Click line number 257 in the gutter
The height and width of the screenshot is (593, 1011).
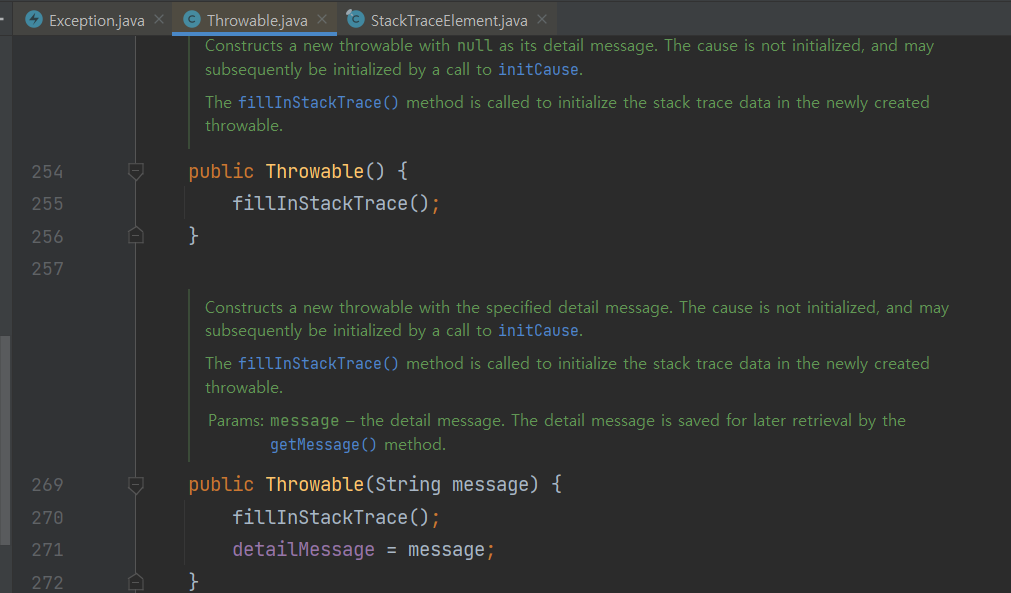tap(48, 269)
